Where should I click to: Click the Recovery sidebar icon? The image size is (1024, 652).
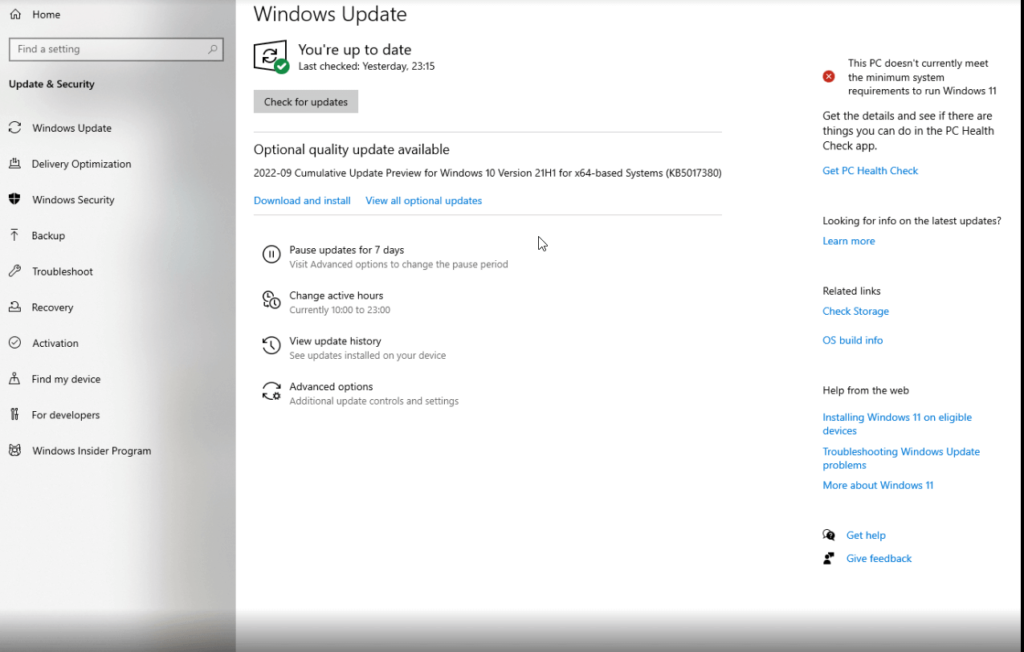[x=14, y=306]
